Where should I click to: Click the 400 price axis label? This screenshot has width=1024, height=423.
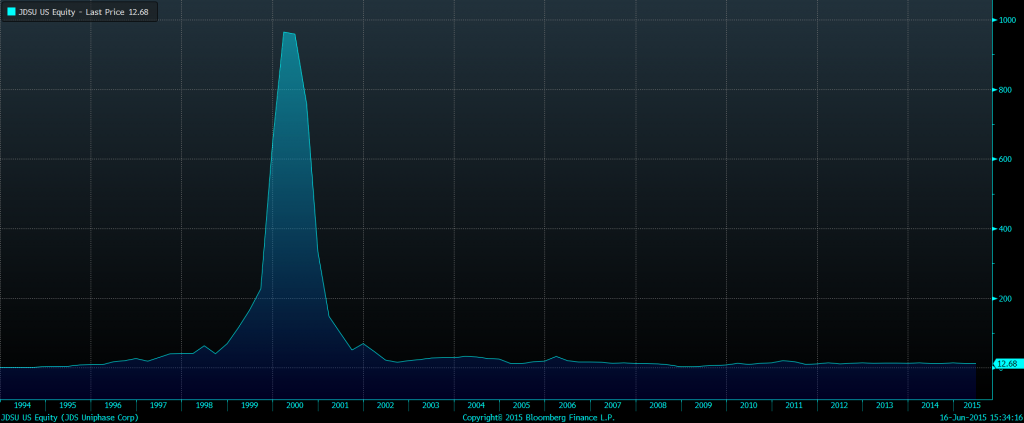pos(1004,229)
